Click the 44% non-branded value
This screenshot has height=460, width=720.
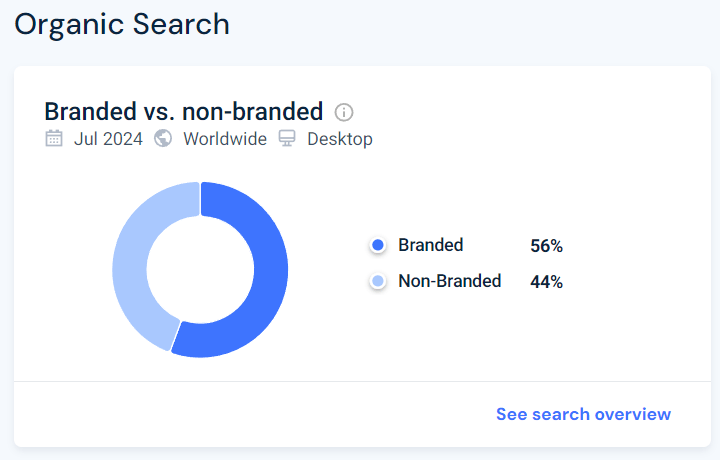click(546, 282)
